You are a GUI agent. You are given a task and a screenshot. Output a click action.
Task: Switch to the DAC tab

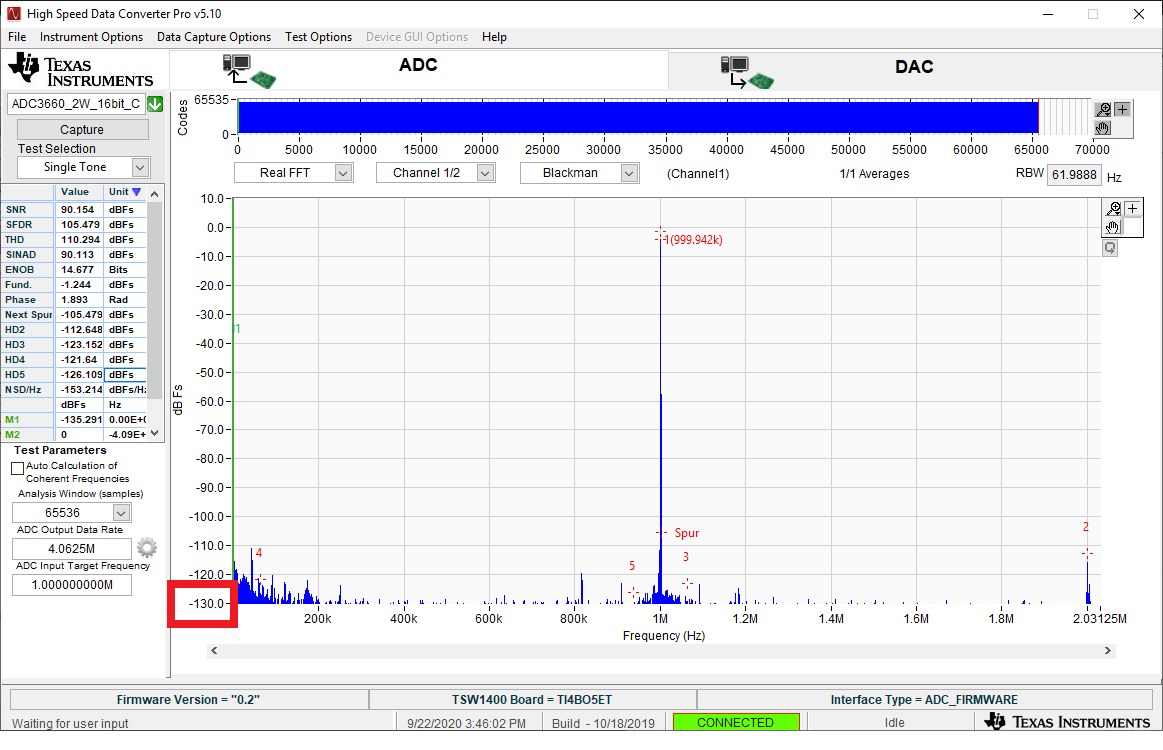coord(914,66)
